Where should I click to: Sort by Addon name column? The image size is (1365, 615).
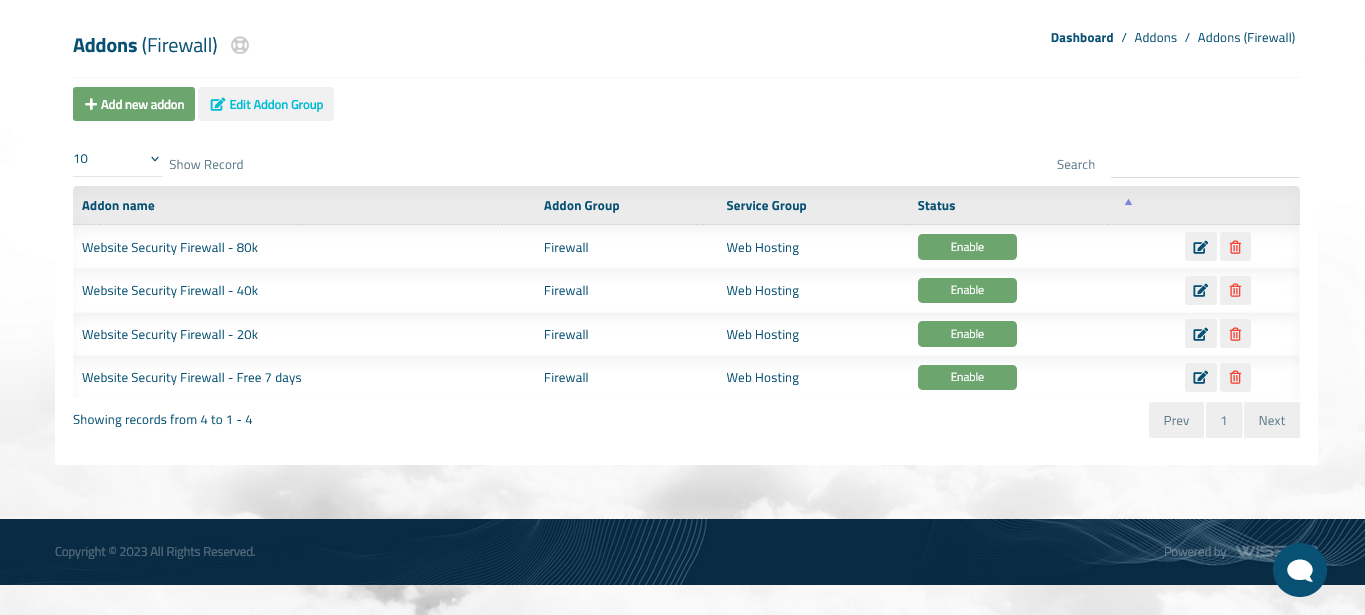pos(118,206)
